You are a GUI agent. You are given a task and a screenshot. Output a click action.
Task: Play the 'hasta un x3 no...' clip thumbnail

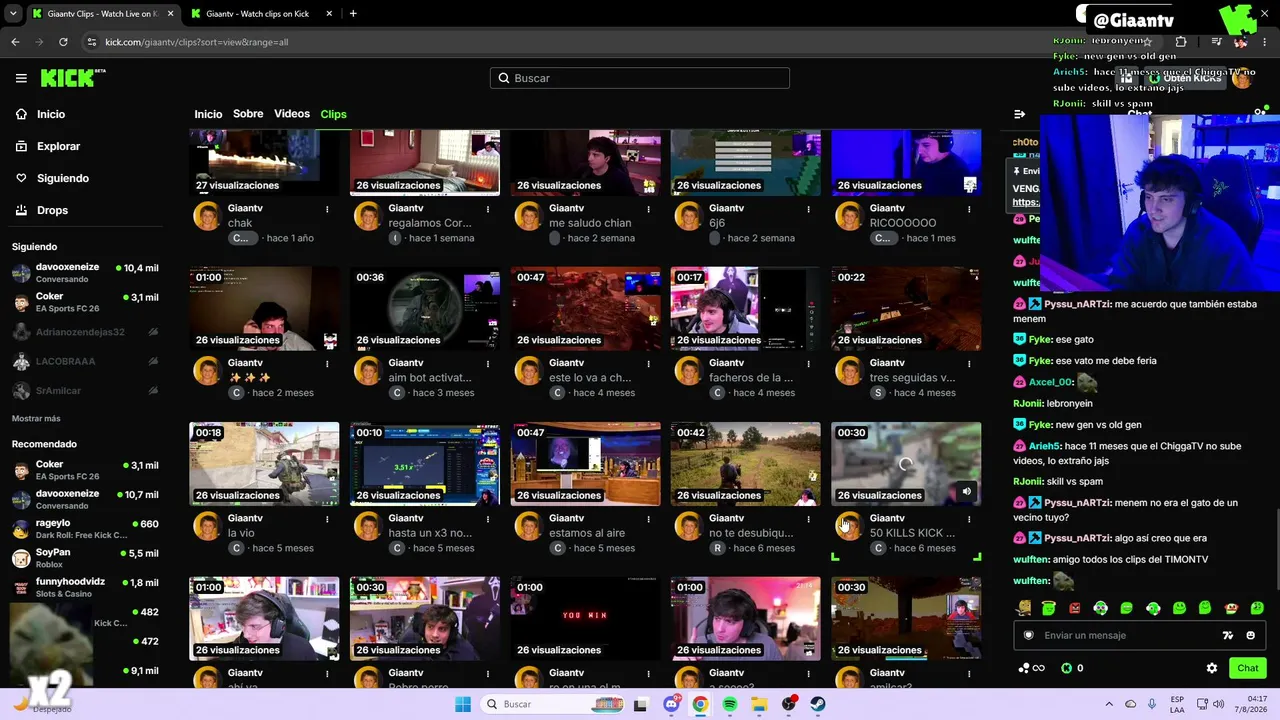click(425, 463)
